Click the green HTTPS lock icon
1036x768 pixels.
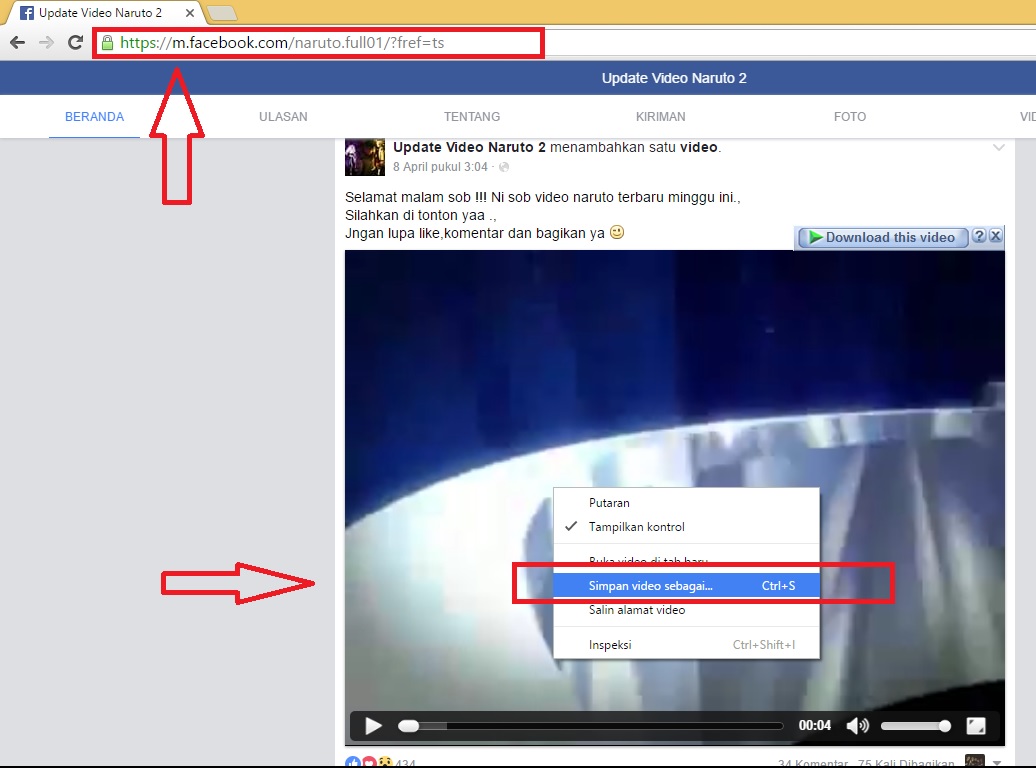click(107, 43)
